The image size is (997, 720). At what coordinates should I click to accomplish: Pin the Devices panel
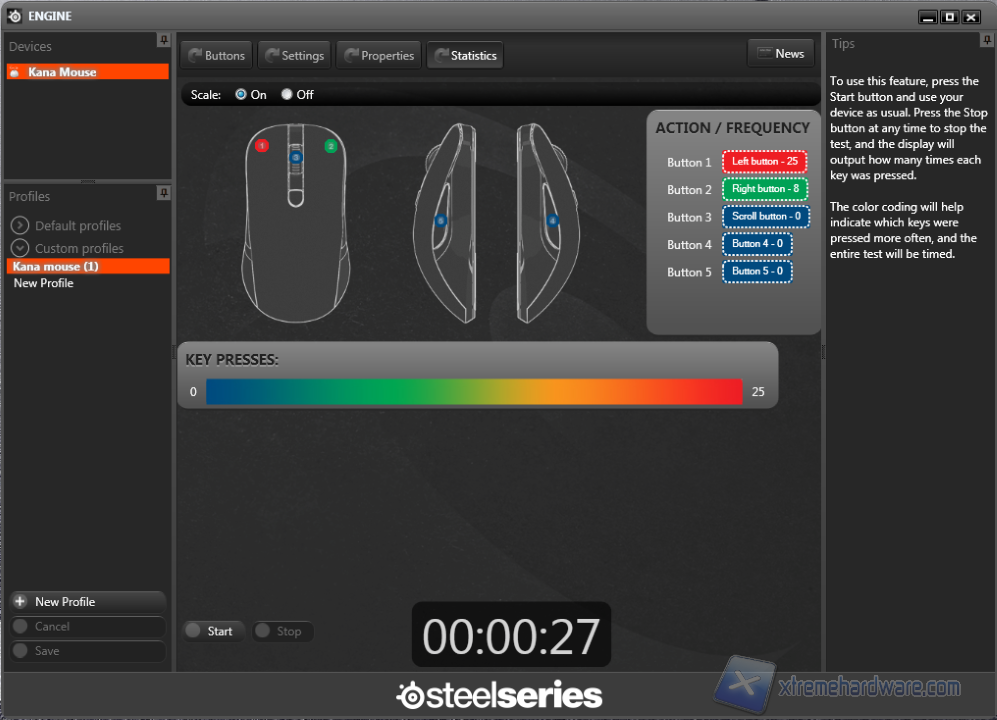point(163,40)
